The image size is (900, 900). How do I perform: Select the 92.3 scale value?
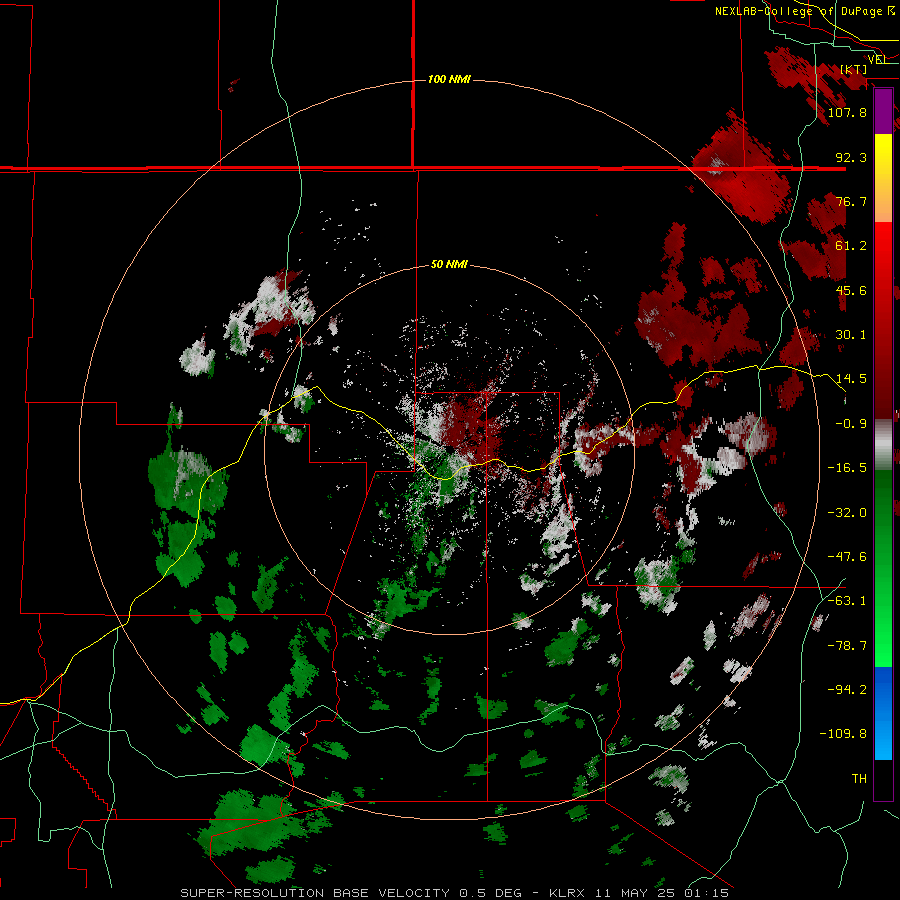click(x=851, y=157)
